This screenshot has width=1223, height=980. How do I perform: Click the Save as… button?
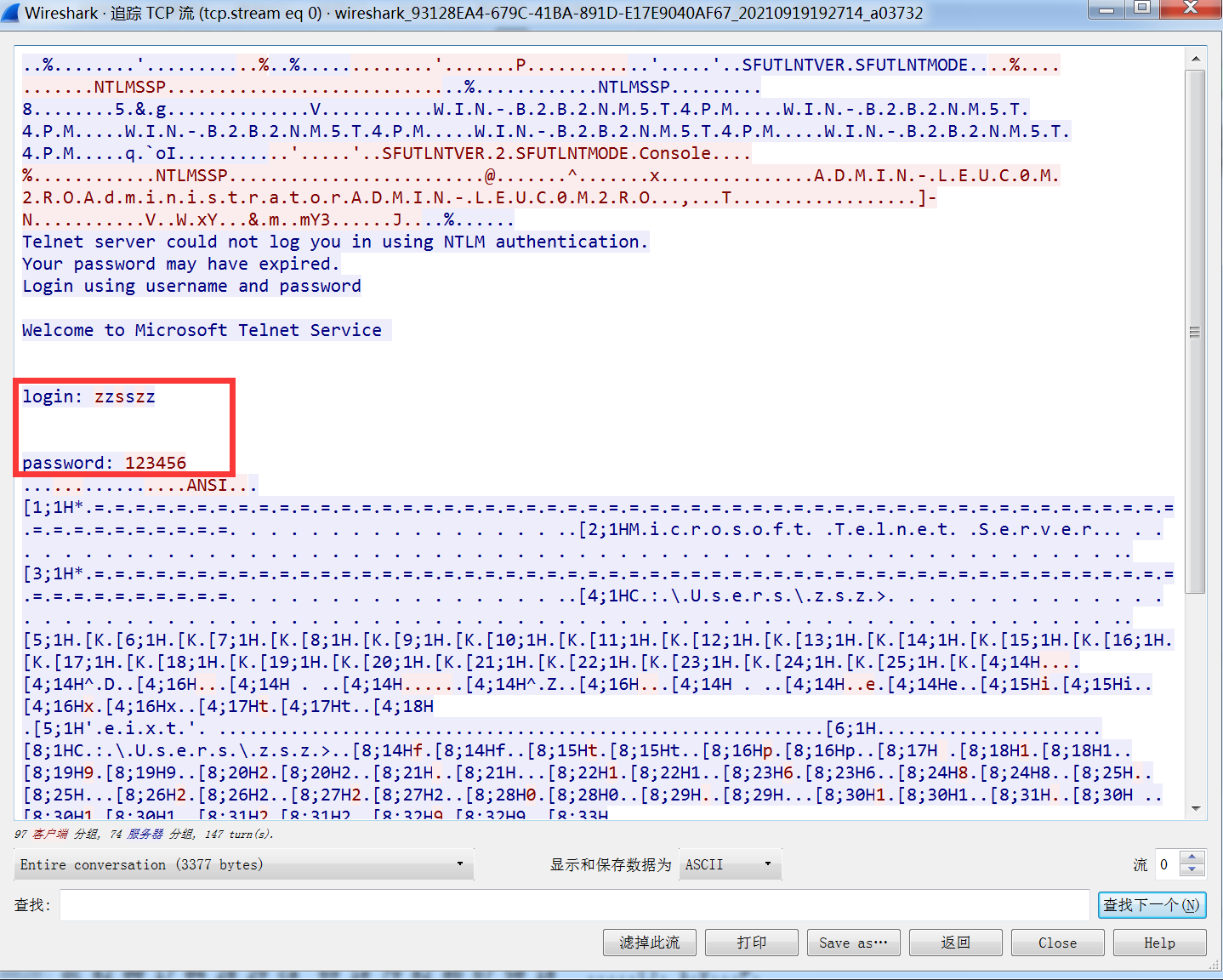[853, 943]
